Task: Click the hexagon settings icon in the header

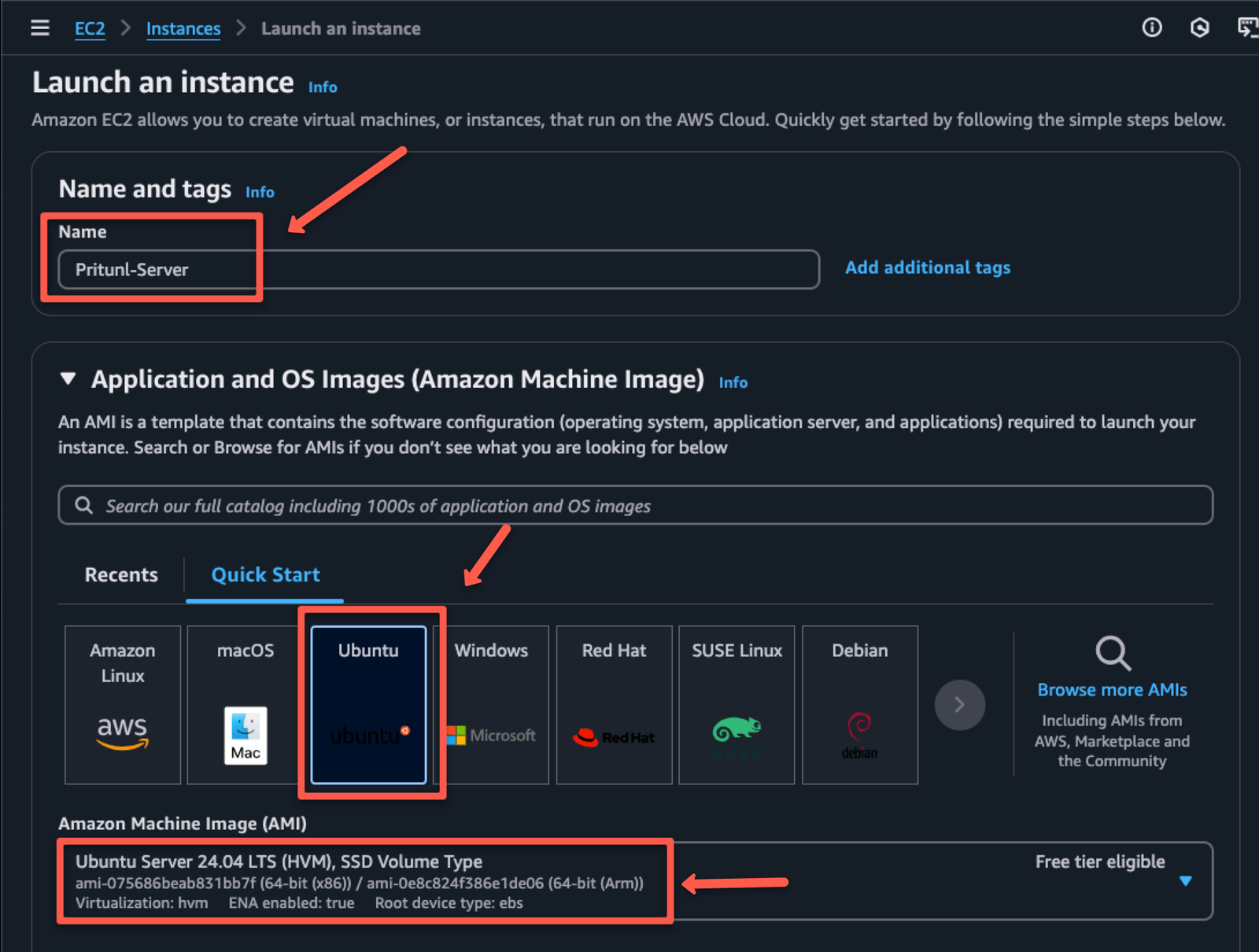Action: click(1199, 28)
